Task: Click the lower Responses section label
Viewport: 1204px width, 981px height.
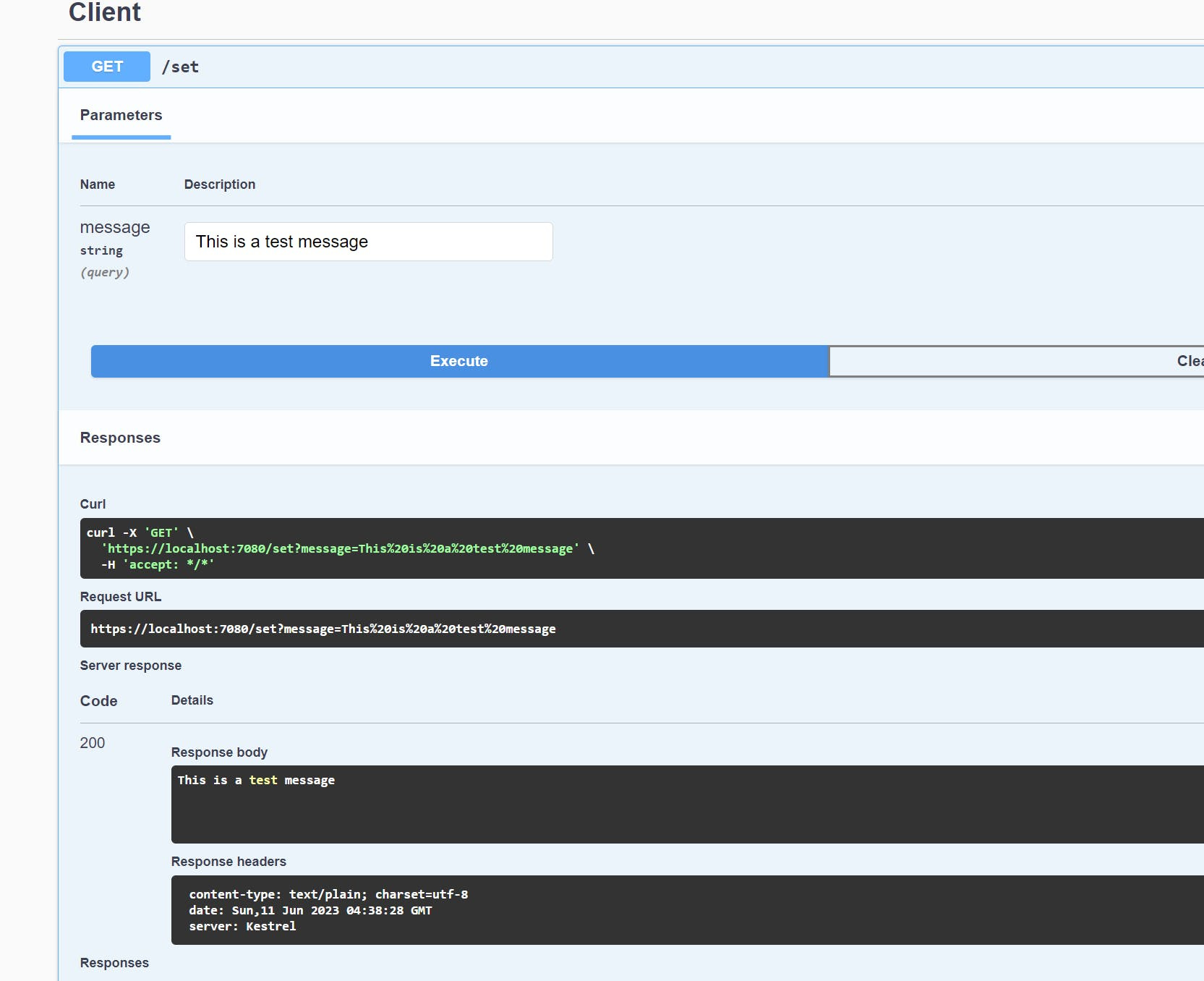Action: (x=114, y=962)
